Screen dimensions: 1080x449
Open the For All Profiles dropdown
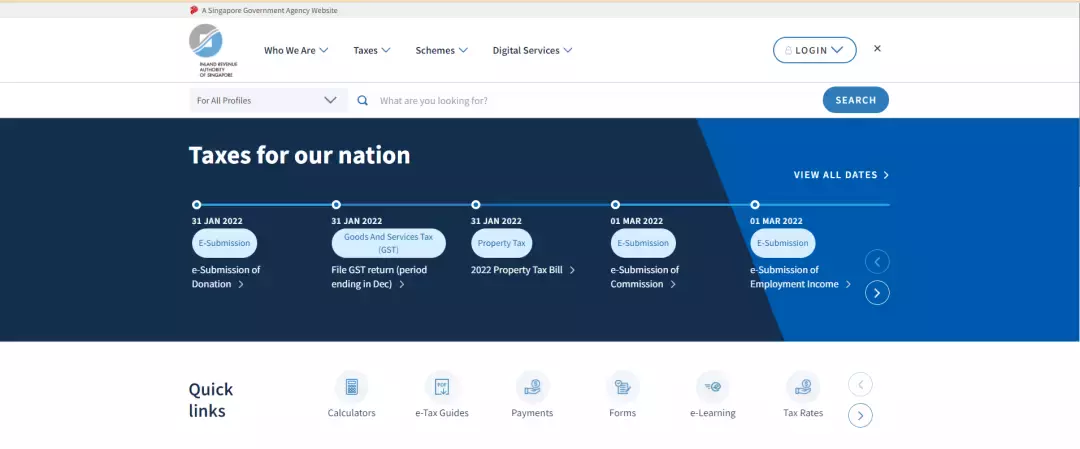click(268, 100)
